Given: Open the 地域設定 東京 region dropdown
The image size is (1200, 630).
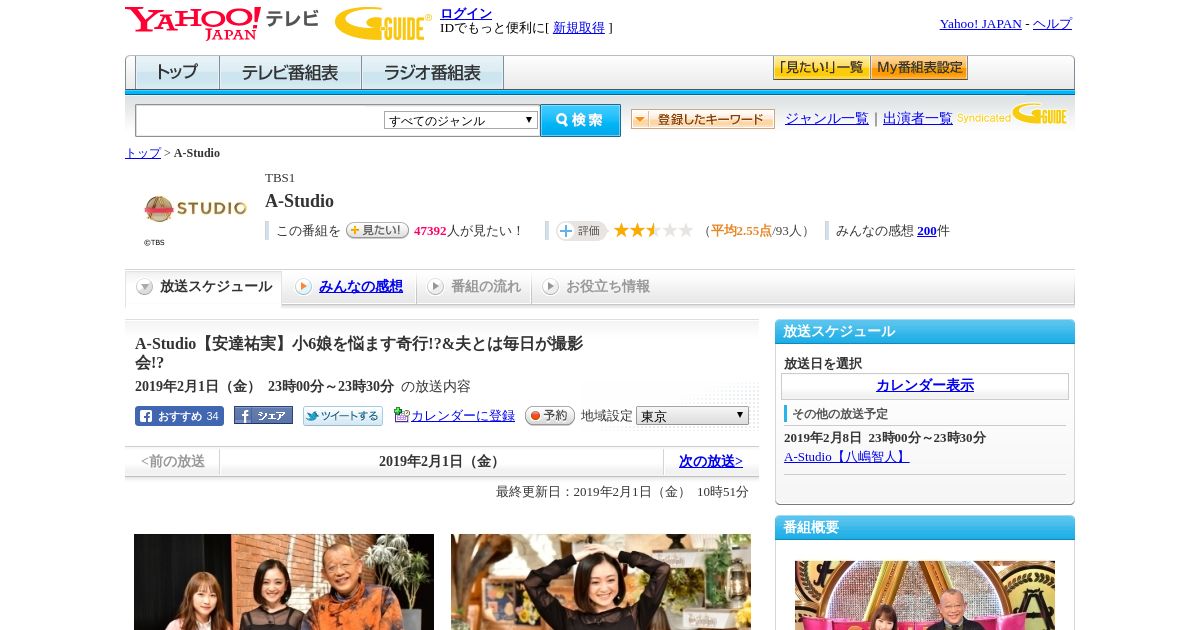Looking at the screenshot, I should pyautogui.click(x=692, y=415).
